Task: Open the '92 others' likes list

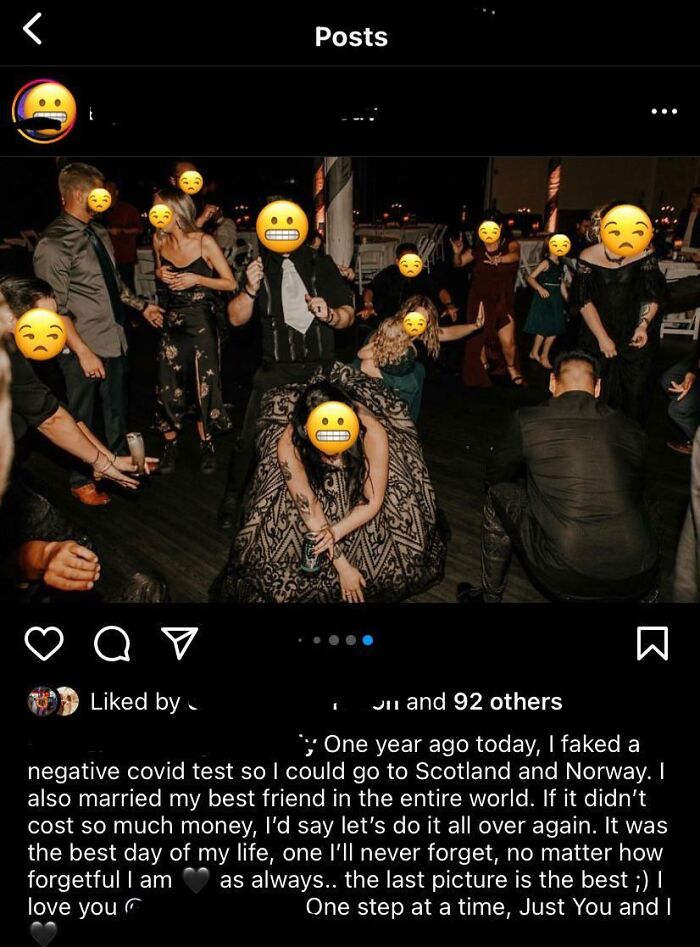Action: click(x=508, y=701)
